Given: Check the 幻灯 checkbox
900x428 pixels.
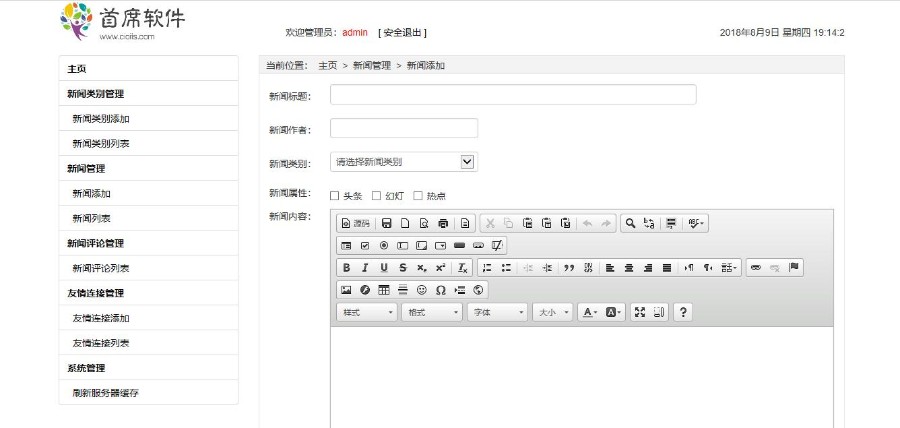Looking at the screenshot, I should (x=377, y=196).
